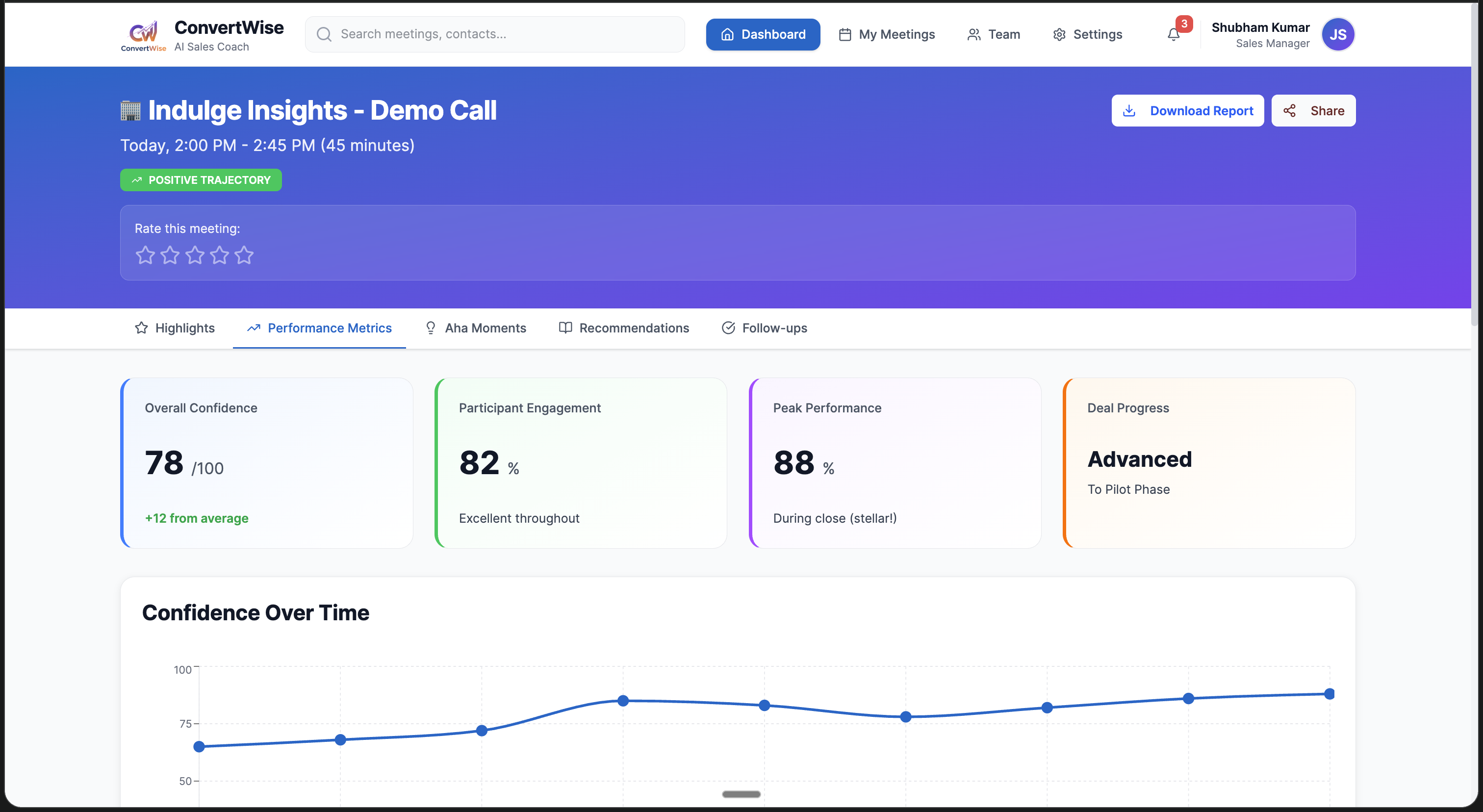Screen dimensions: 1483x812
Task: Open the Highlights tab
Action: (175, 328)
